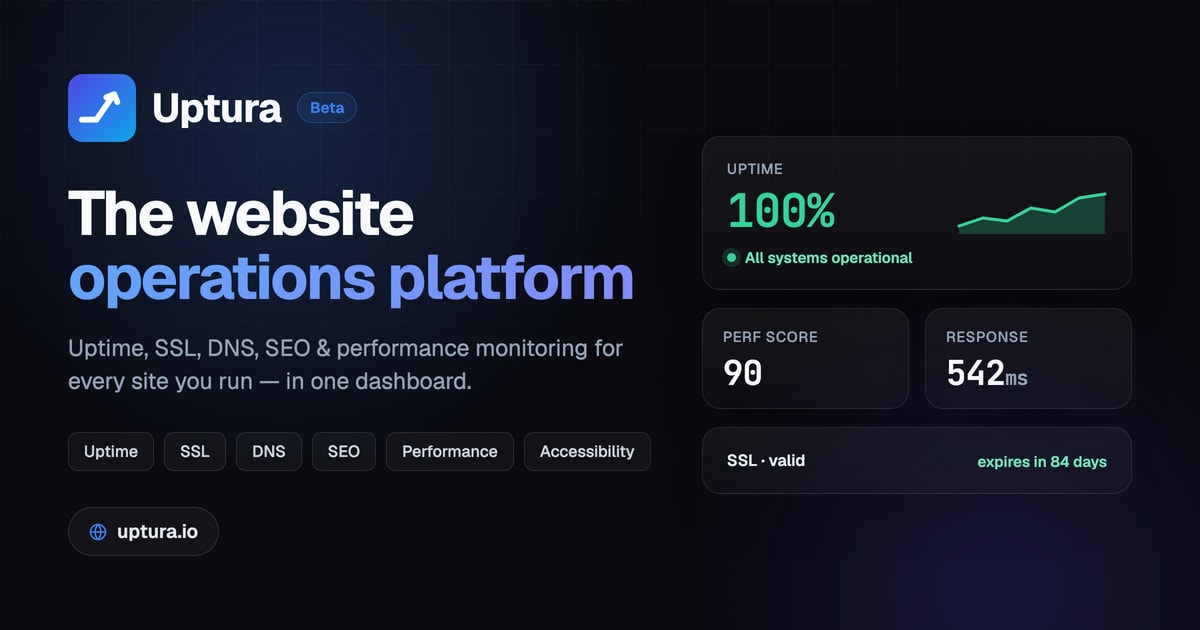This screenshot has width=1200, height=630.
Task: Click "expires in 84 days" text
Action: 1042,462
